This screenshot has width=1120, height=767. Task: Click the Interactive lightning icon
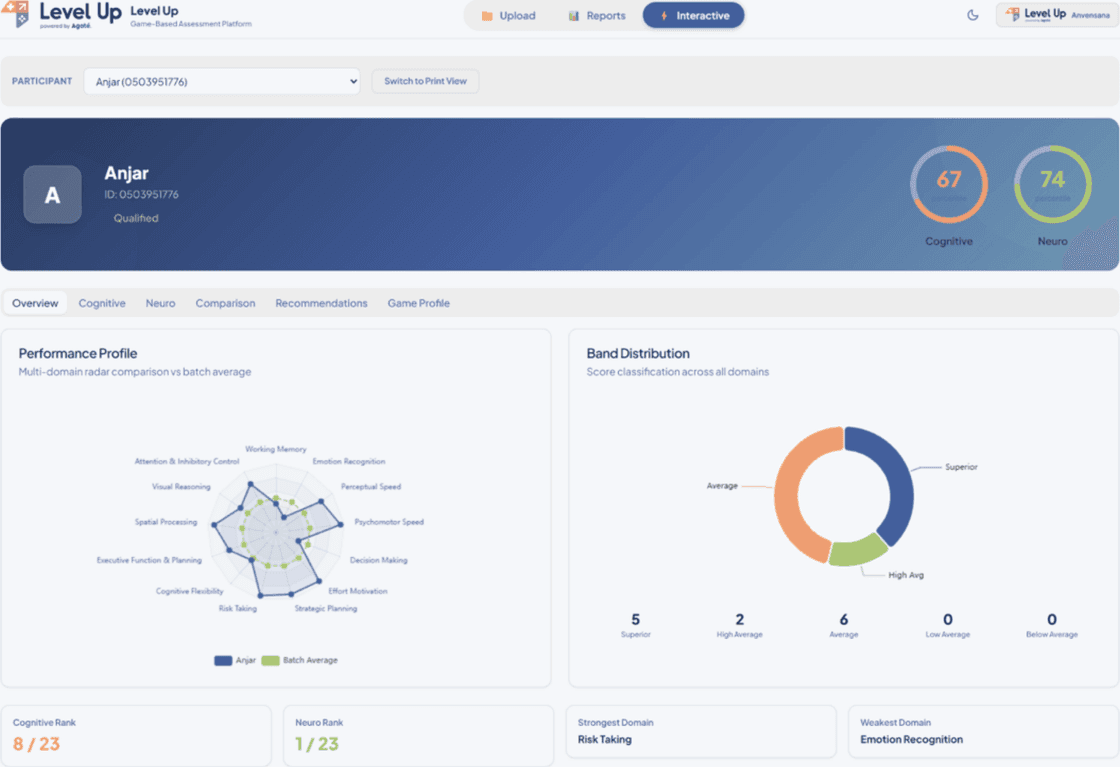664,16
